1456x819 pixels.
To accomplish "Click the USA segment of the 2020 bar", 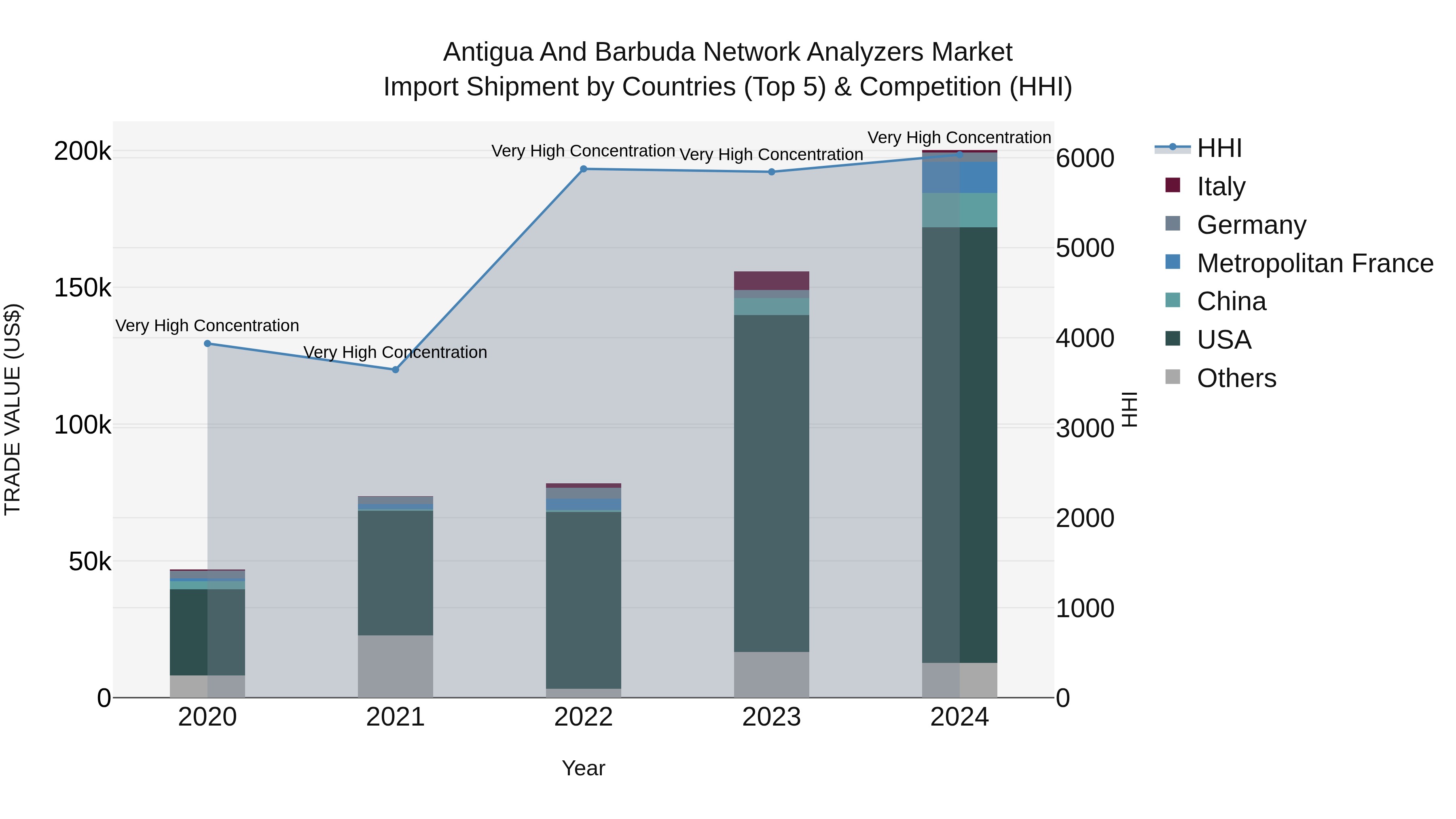I will point(207,633).
